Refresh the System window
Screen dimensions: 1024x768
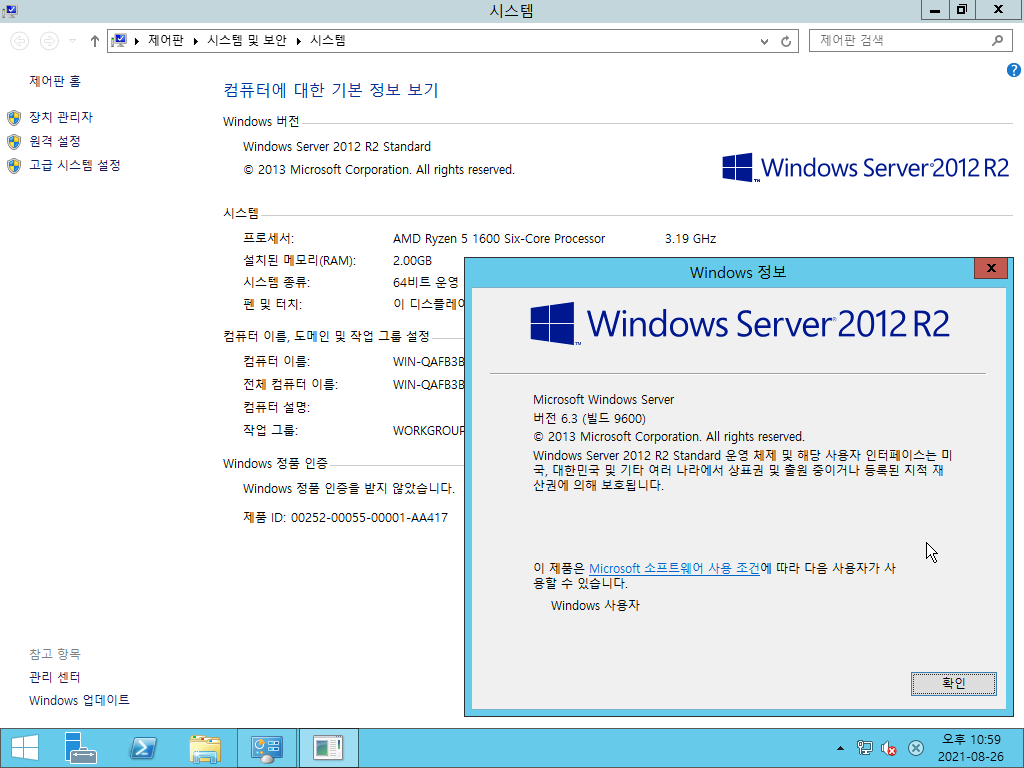(786, 41)
